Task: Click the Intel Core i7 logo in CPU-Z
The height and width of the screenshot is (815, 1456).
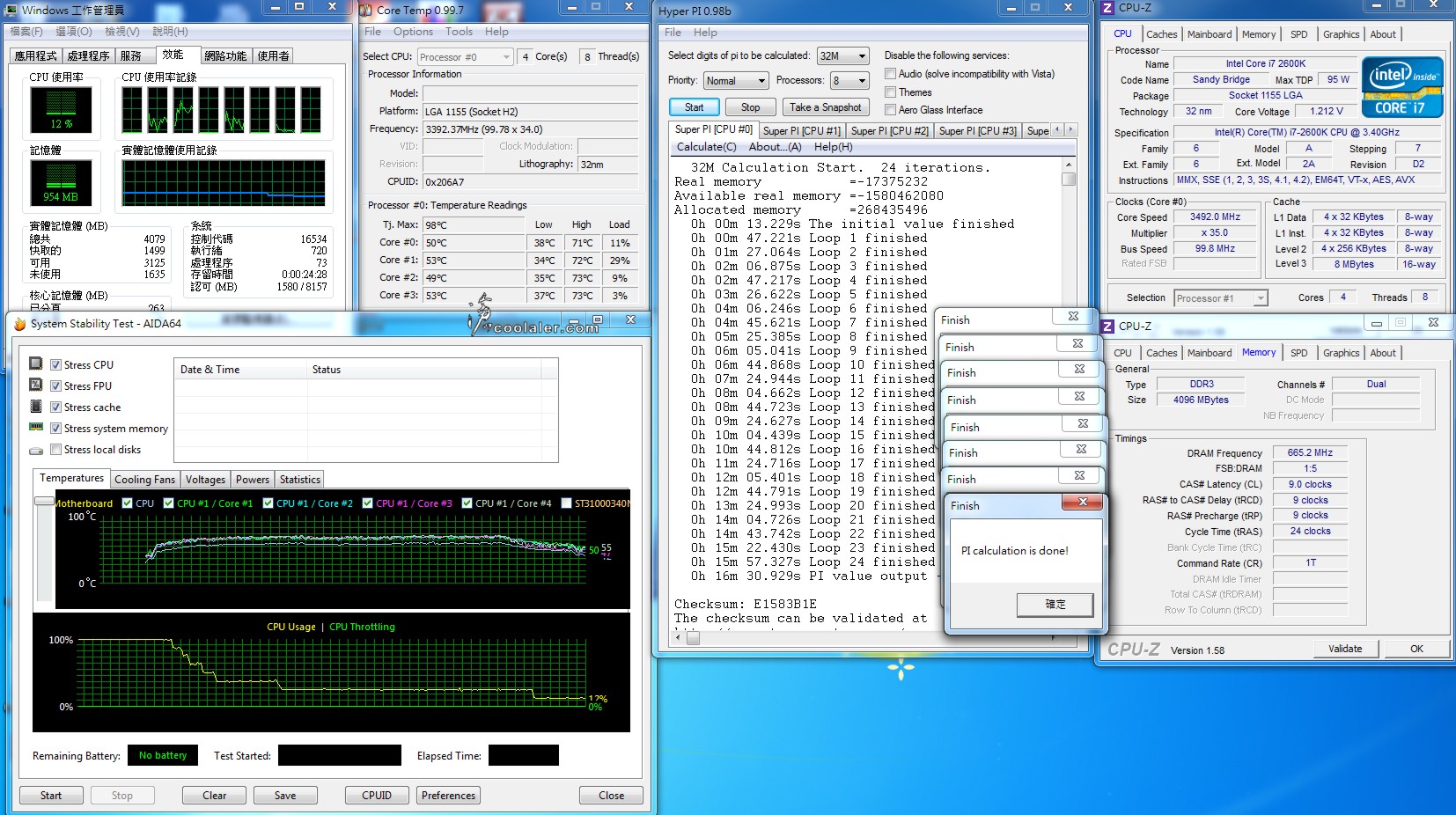Action: click(1402, 86)
